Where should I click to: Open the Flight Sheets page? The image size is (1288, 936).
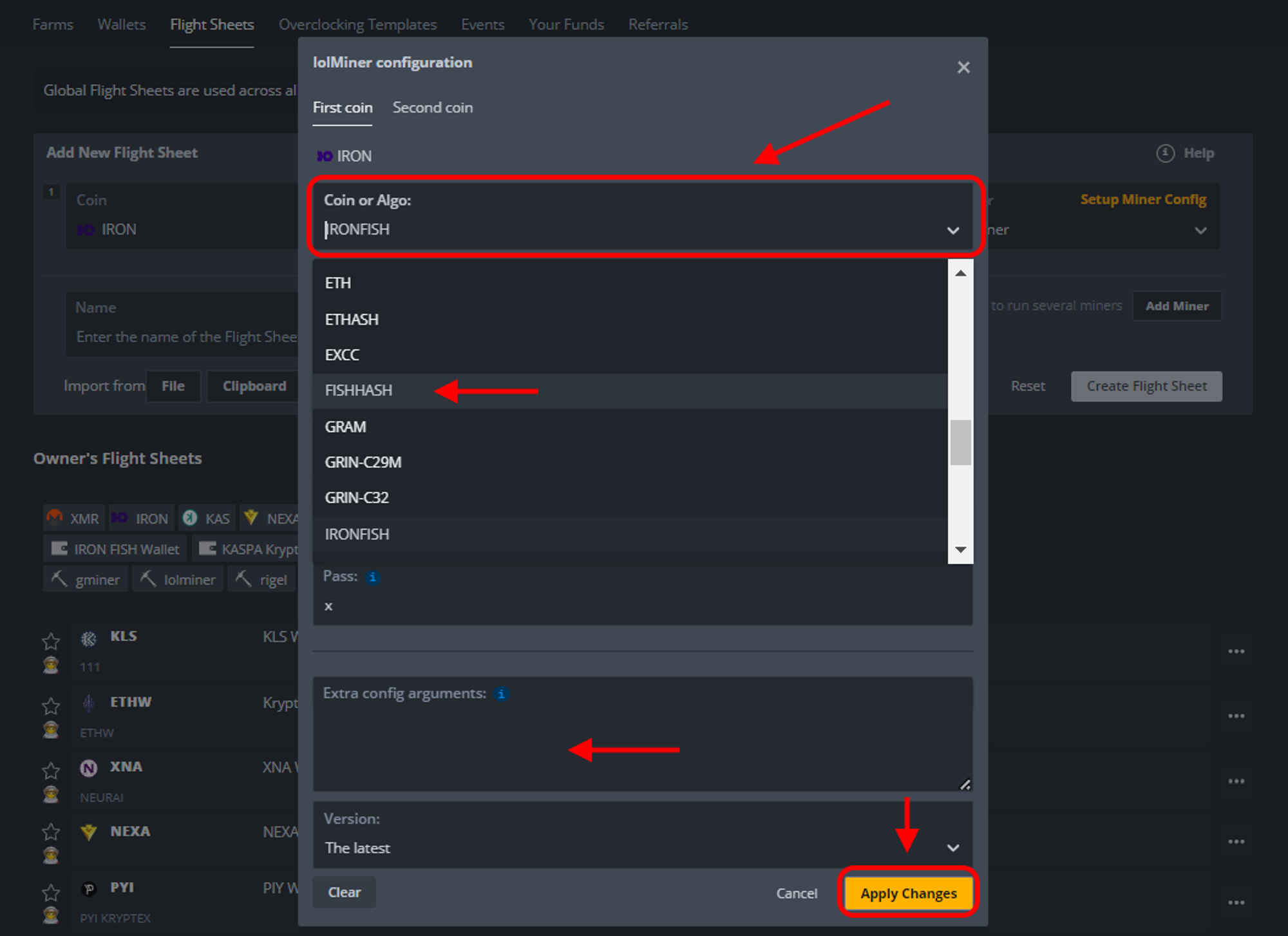[212, 24]
